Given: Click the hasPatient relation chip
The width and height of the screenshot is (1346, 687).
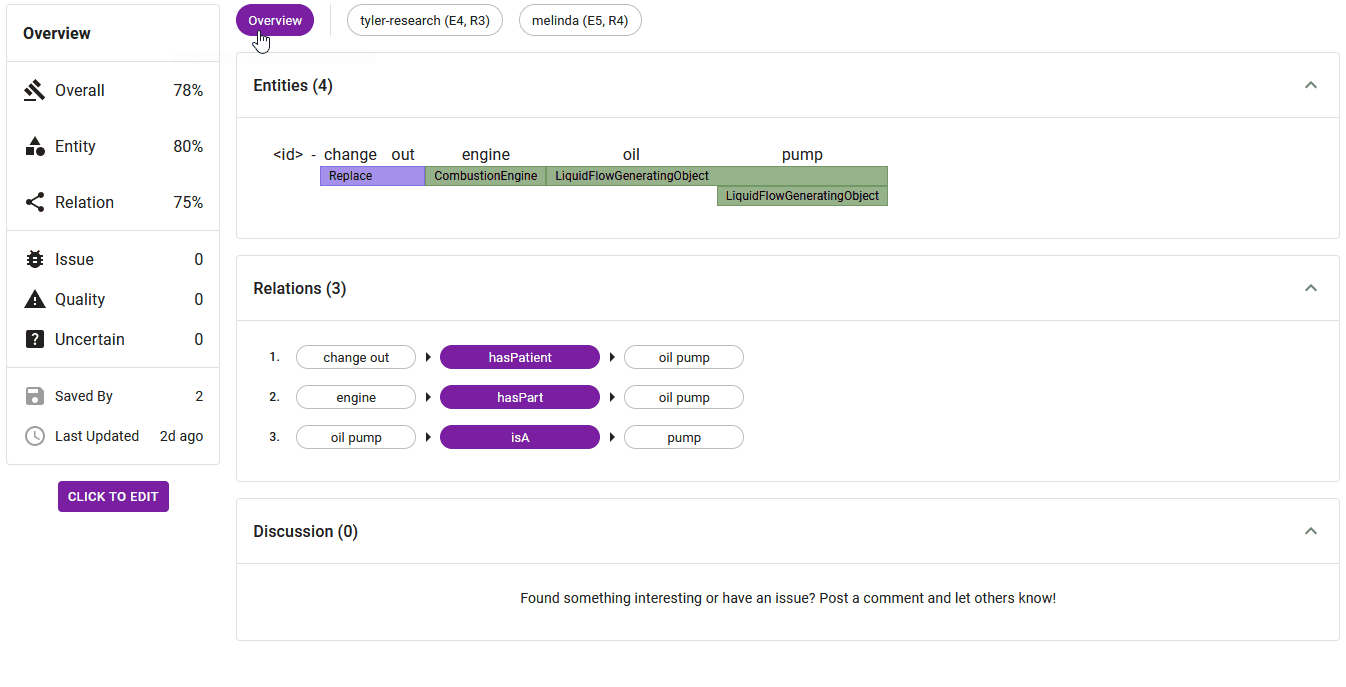Looking at the screenshot, I should [x=520, y=358].
